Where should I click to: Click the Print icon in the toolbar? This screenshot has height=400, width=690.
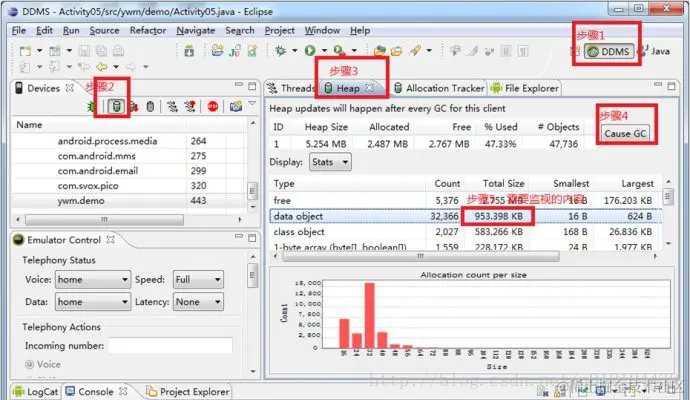[x=118, y=51]
